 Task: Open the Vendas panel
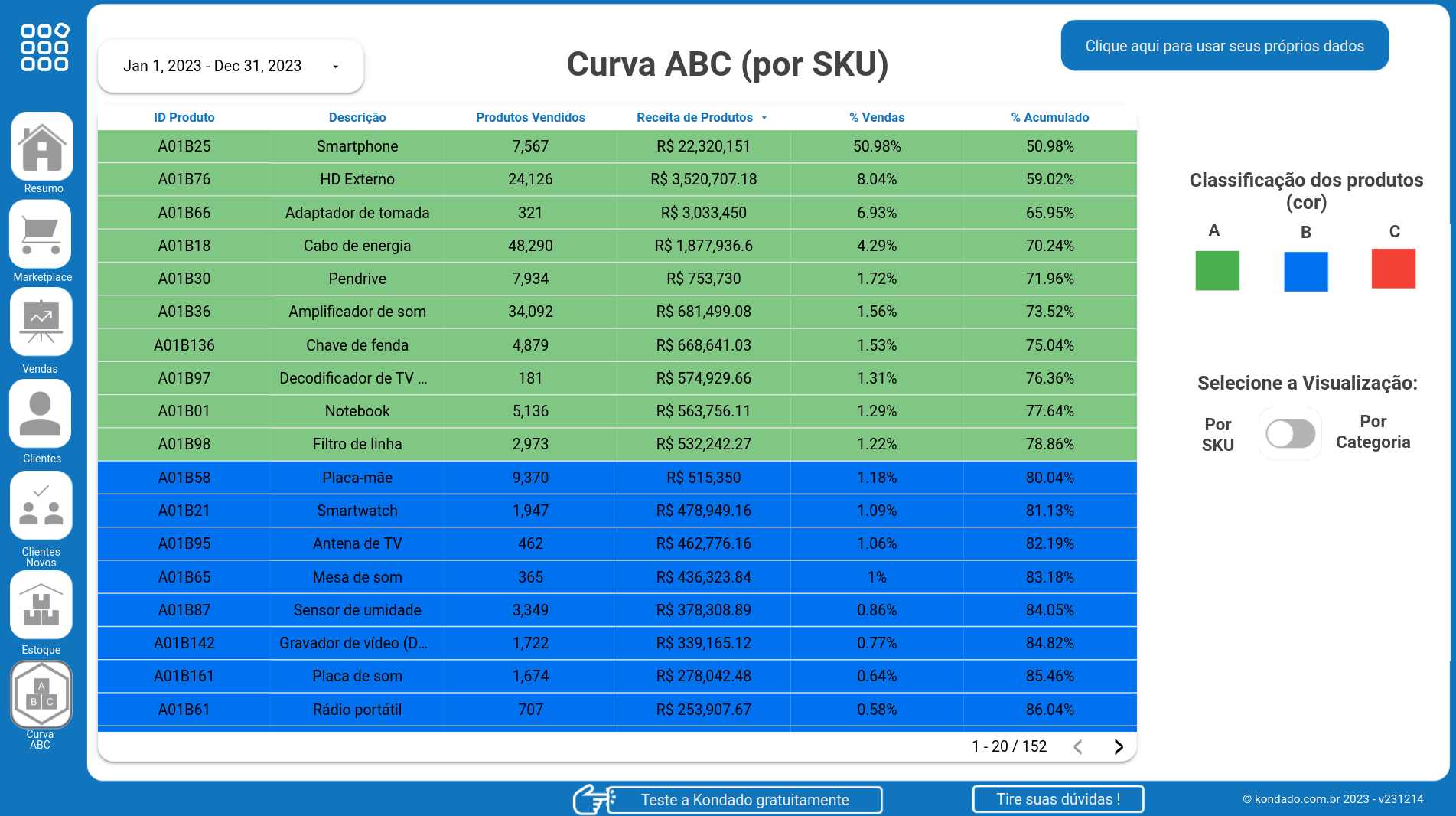click(41, 322)
